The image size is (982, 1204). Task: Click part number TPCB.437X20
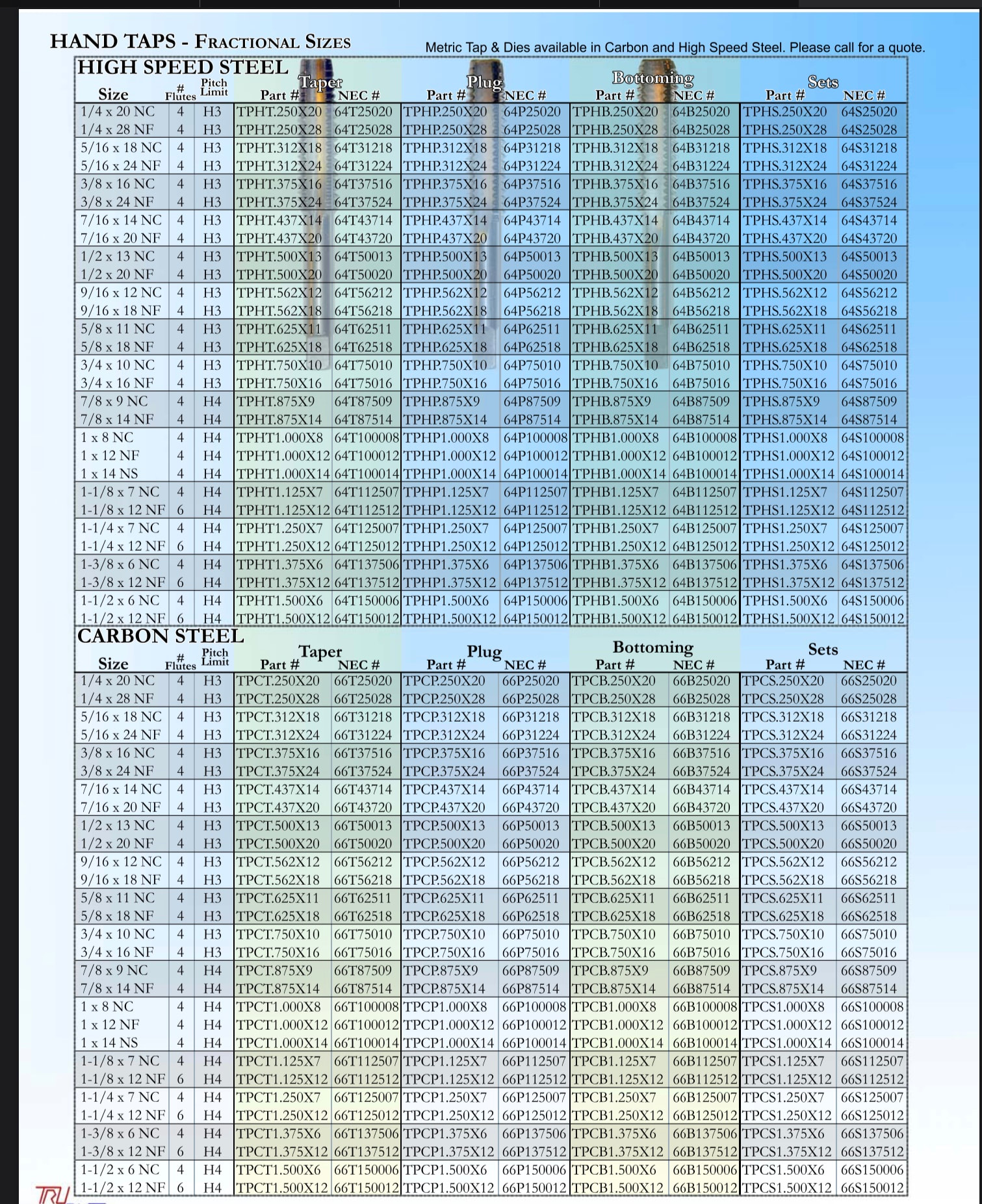(614, 808)
